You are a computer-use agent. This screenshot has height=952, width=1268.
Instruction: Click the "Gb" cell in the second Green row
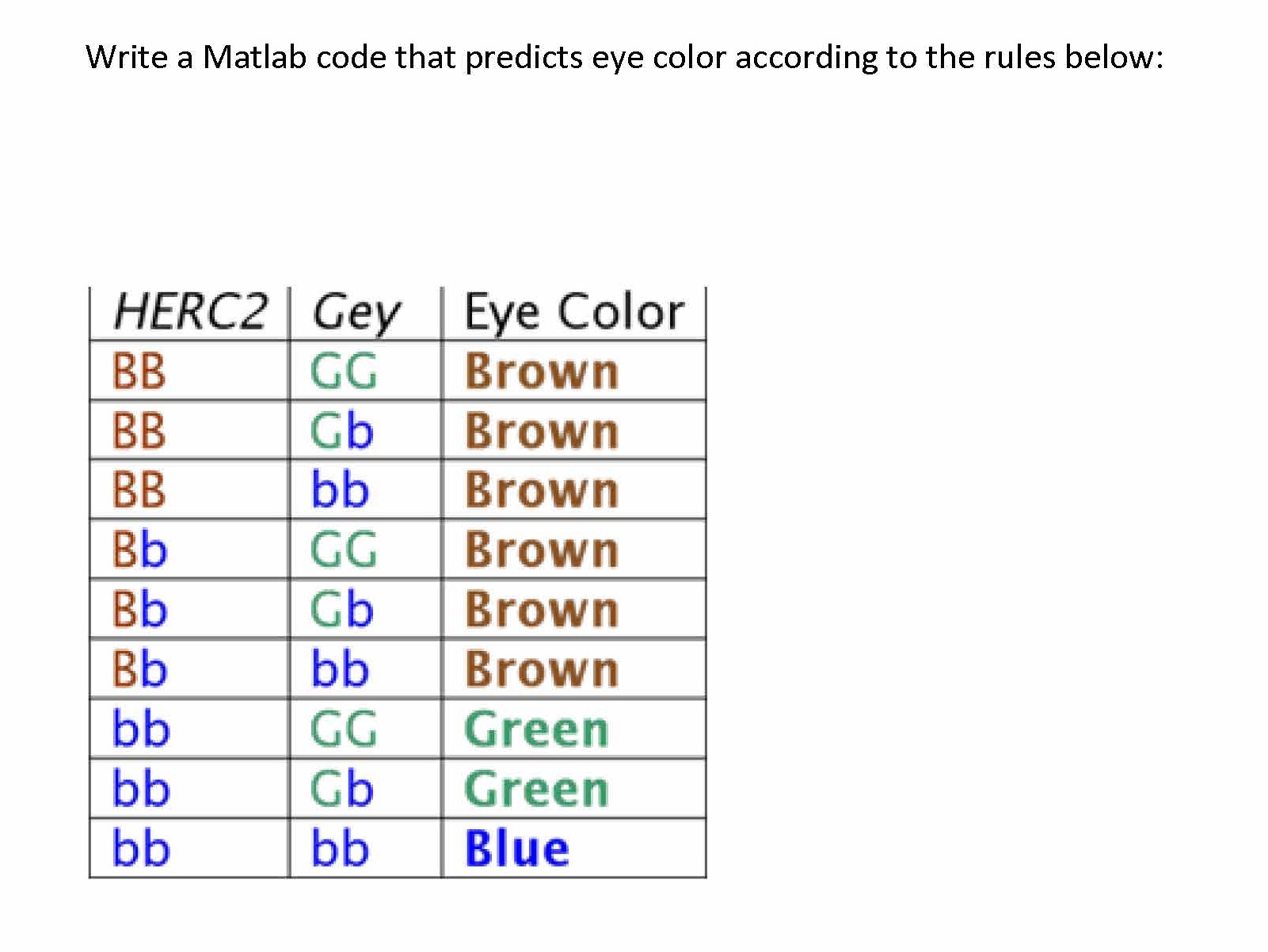(x=341, y=789)
